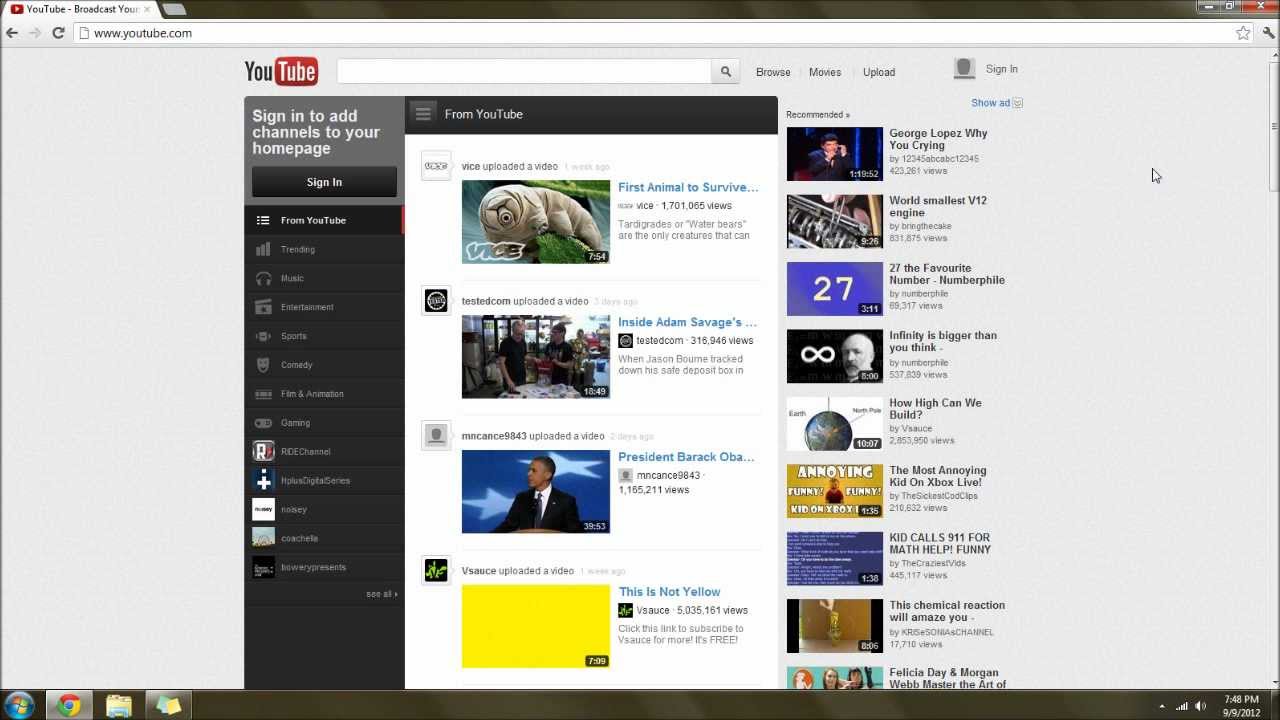Open Infinity is bigger than you think
The image size is (1280, 720).
coord(943,342)
